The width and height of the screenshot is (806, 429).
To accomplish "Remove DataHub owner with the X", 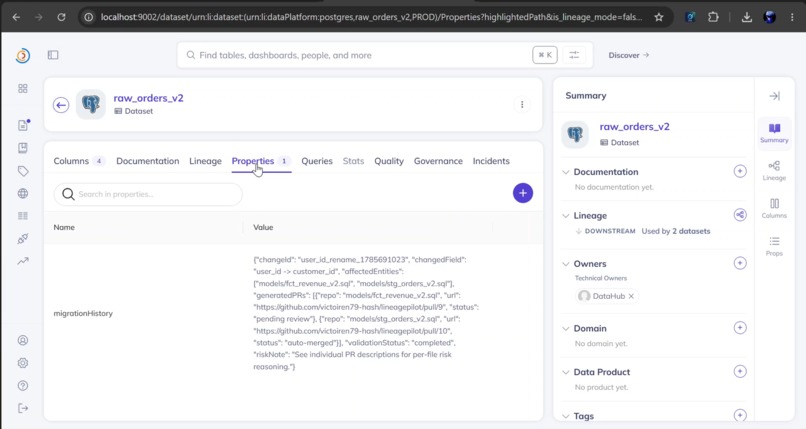I will click(x=631, y=296).
